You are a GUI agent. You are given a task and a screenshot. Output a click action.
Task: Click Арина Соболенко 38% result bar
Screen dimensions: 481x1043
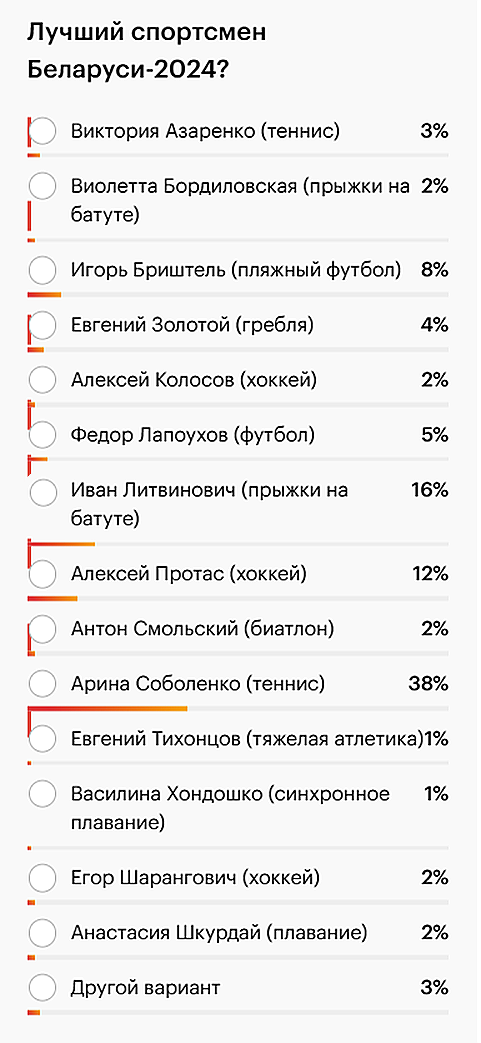click(238, 709)
